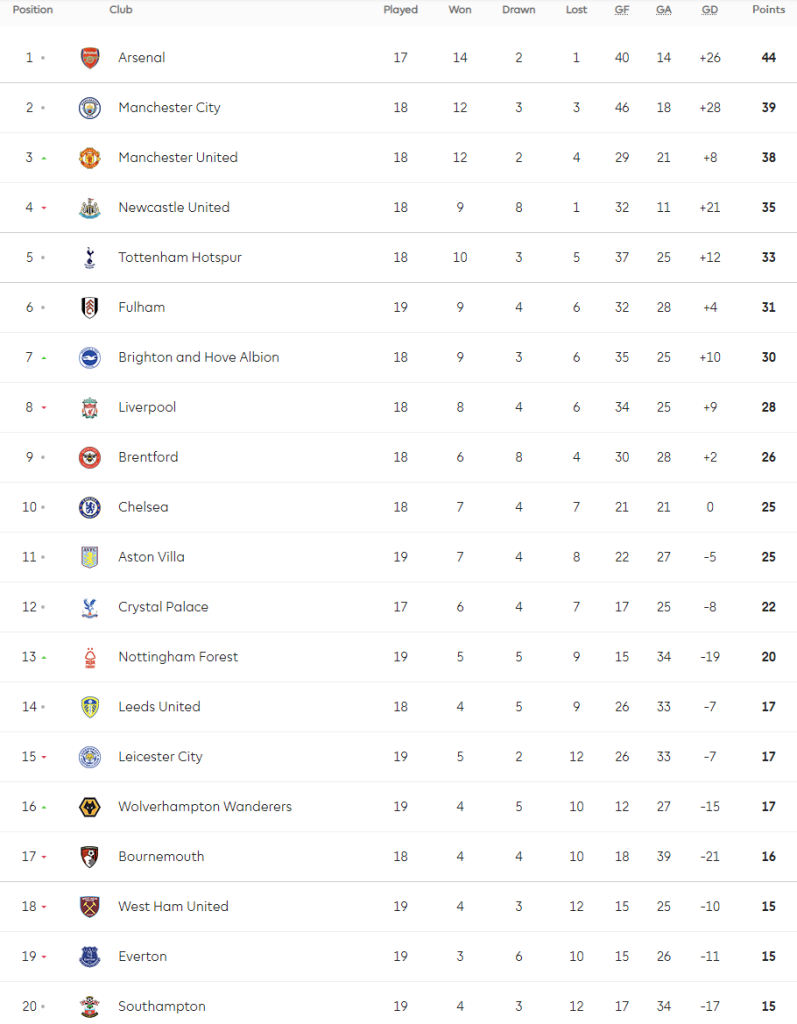The width and height of the screenshot is (797, 1024).
Task: Click the Points column header
Action: pyautogui.click(x=768, y=10)
